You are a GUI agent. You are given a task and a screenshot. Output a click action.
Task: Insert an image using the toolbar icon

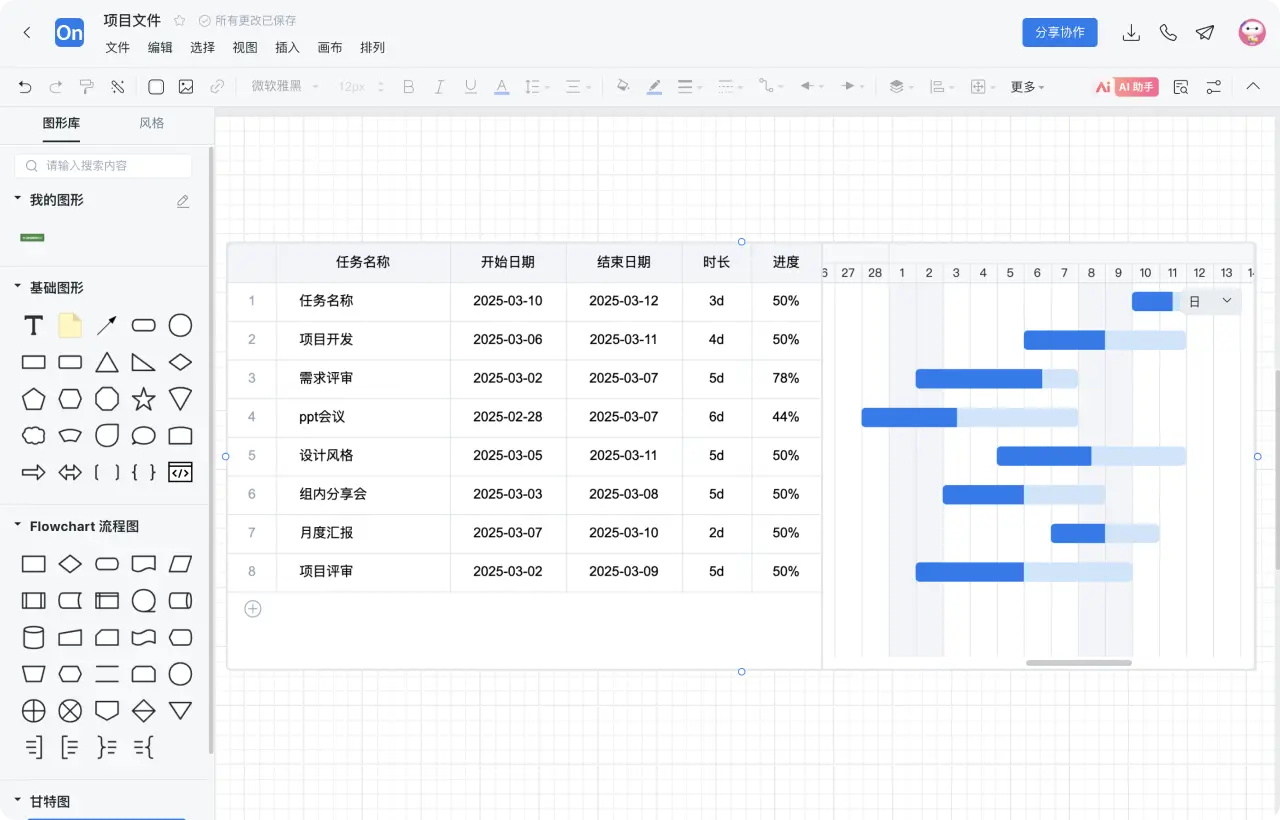186,87
